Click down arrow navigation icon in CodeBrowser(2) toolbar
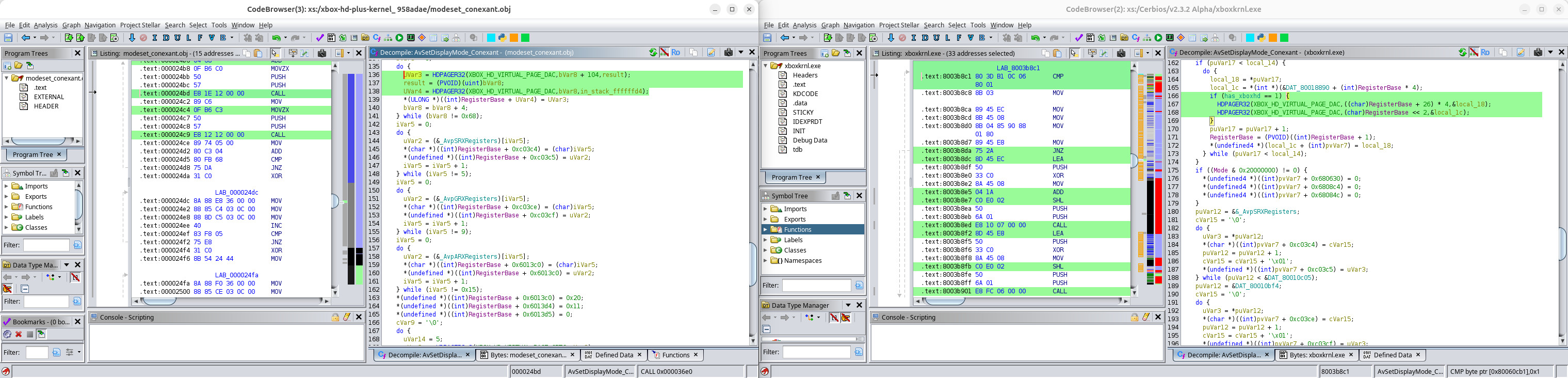 coord(891,38)
